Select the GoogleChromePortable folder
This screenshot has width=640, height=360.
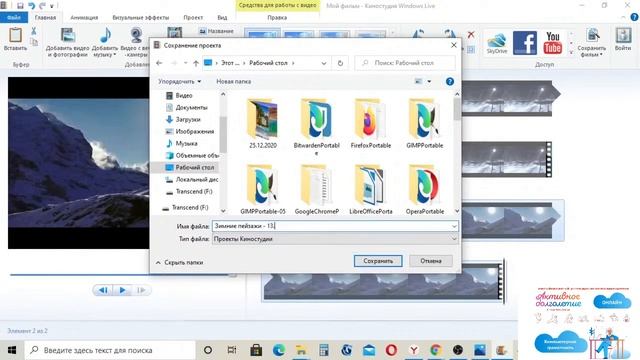coord(317,189)
